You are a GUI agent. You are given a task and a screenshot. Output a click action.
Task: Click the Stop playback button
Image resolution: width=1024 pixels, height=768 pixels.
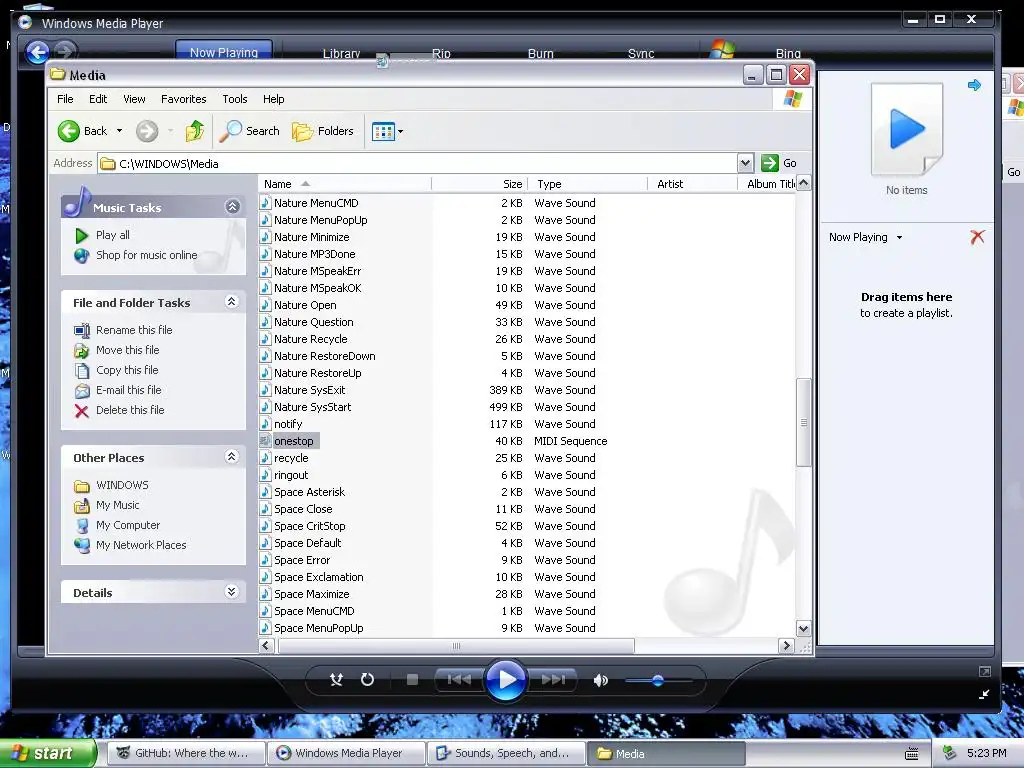point(412,680)
